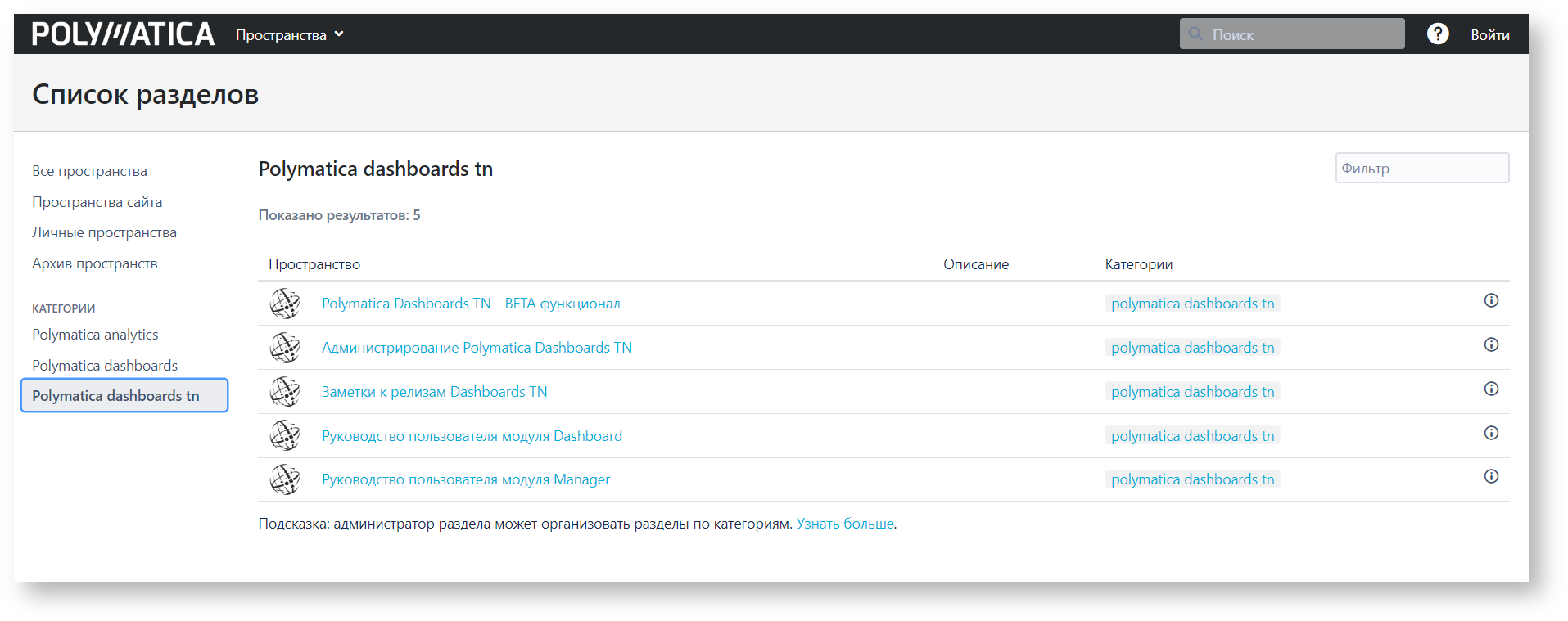Click info icon for Manager user guide row
Screen dimensions: 1568x621
pyautogui.click(x=1491, y=477)
